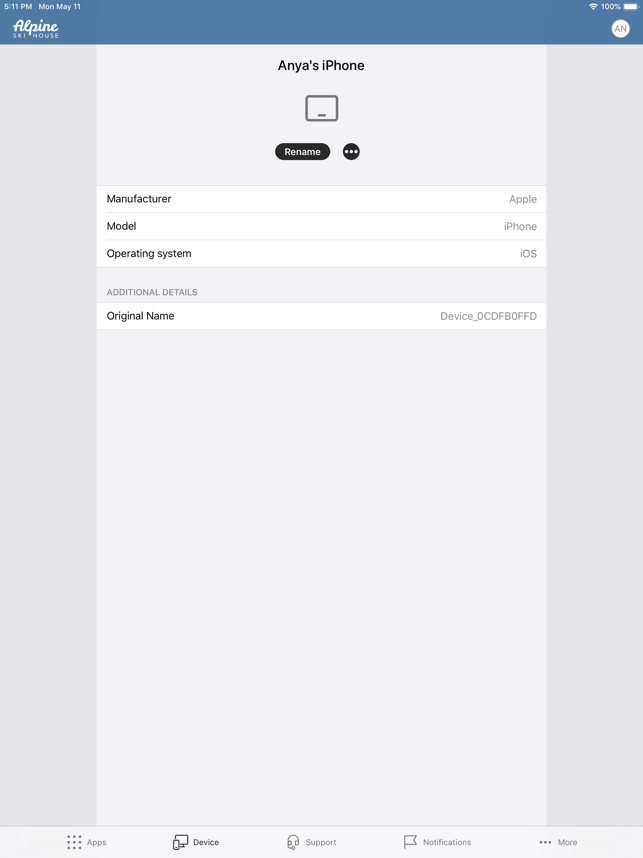Click the tablet device icon
The width and height of the screenshot is (643, 858).
(x=321, y=108)
